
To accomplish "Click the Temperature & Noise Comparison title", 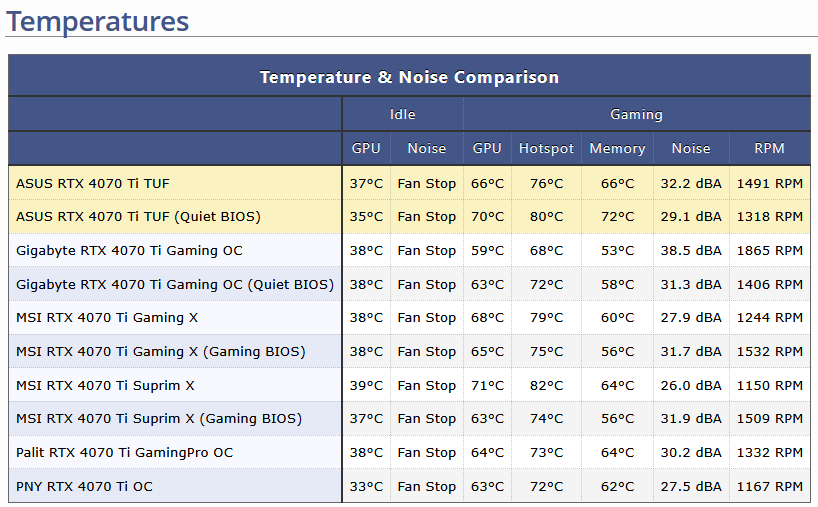I will [x=409, y=77].
